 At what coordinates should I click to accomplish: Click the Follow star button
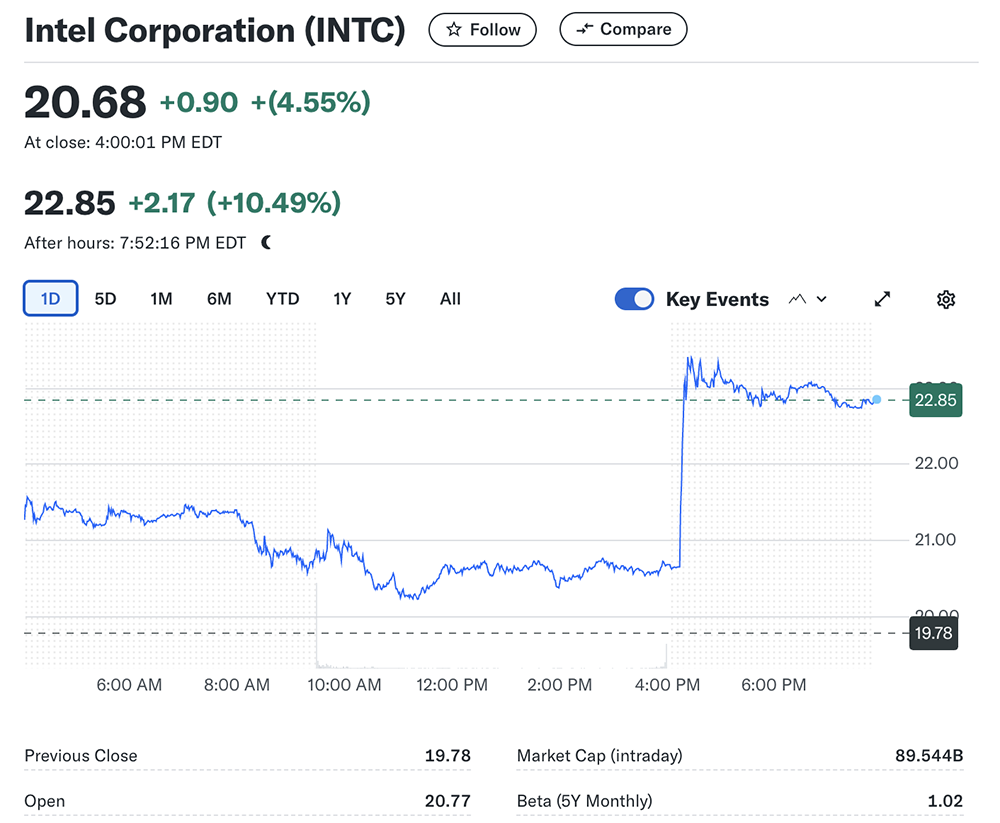point(482,30)
